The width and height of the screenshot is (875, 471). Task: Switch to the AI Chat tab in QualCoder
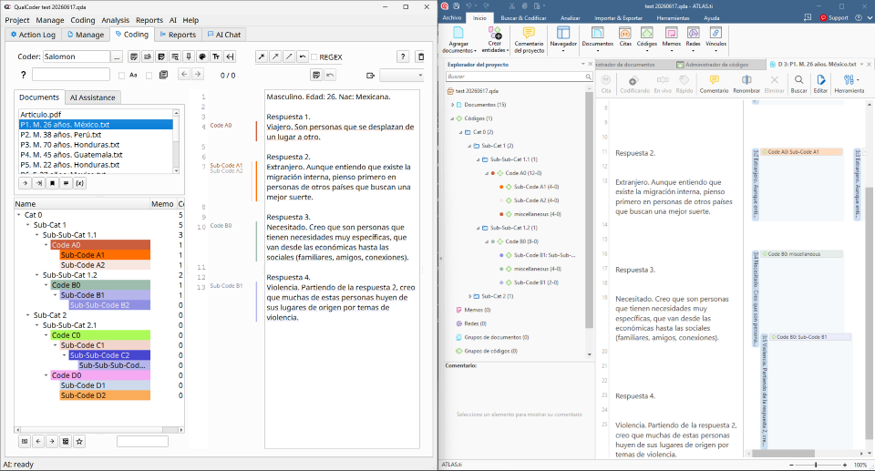[224, 35]
